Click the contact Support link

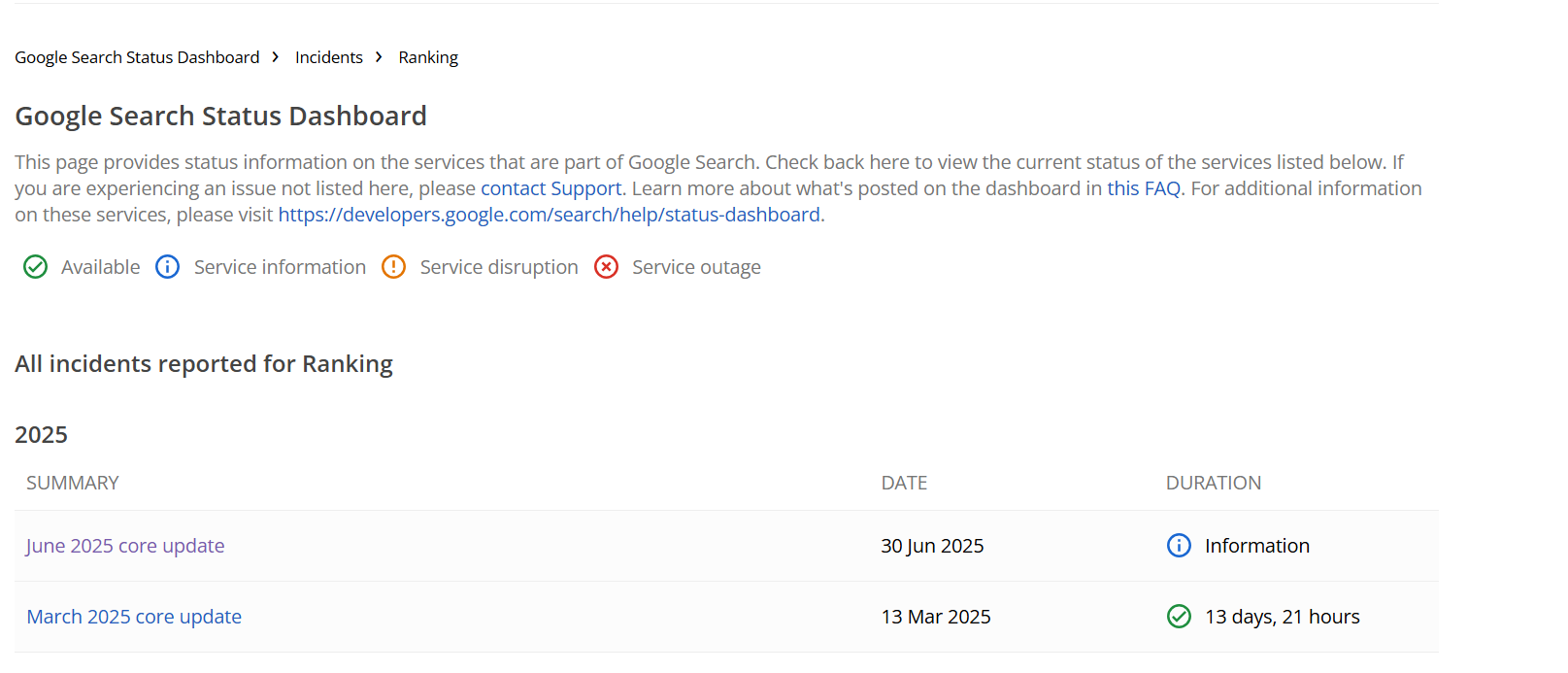(550, 187)
